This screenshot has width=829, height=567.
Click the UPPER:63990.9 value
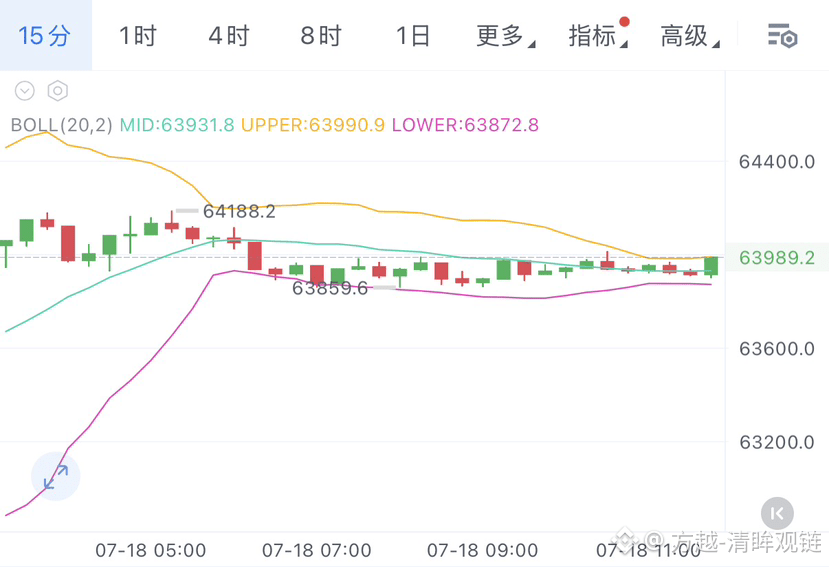[313, 125]
